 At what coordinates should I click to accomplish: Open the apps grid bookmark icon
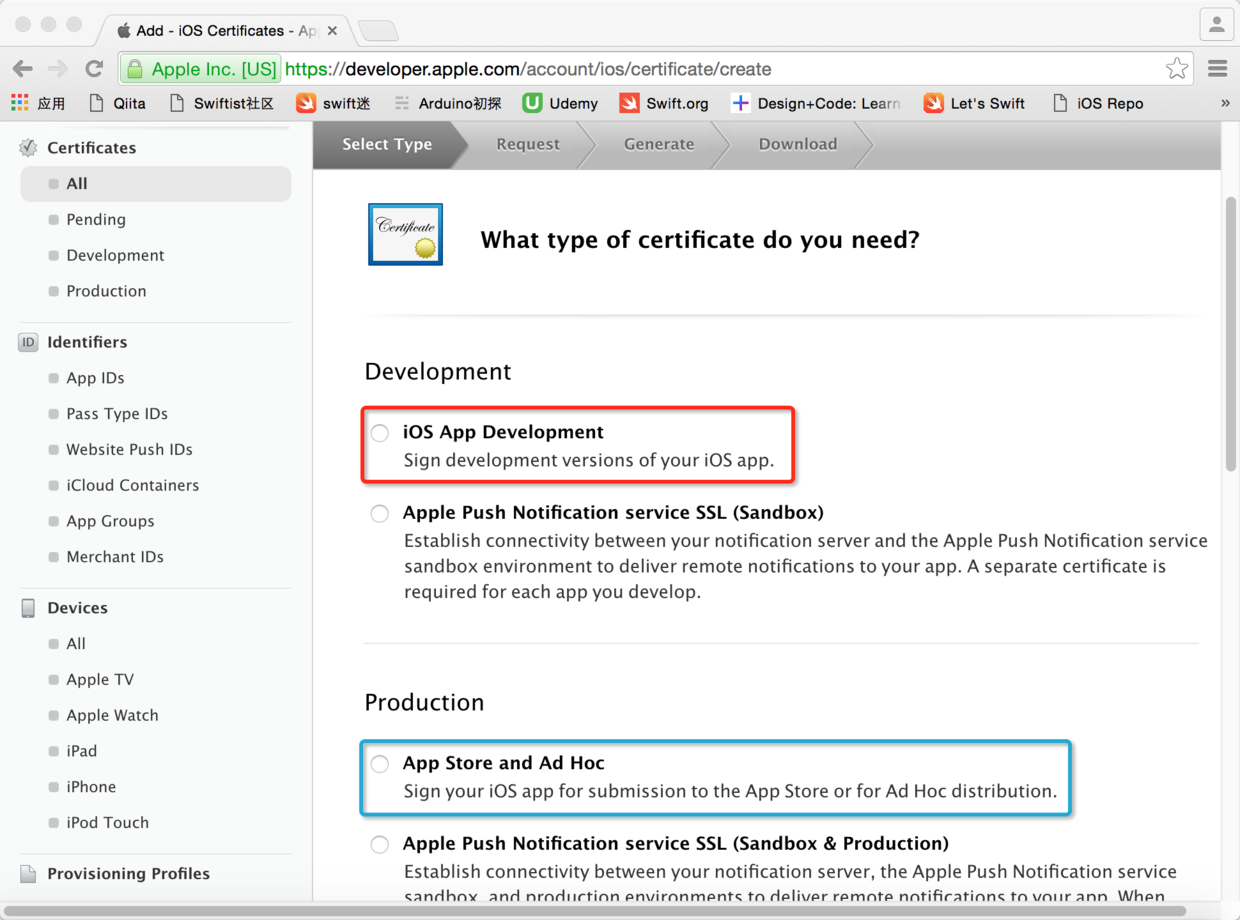(19, 103)
